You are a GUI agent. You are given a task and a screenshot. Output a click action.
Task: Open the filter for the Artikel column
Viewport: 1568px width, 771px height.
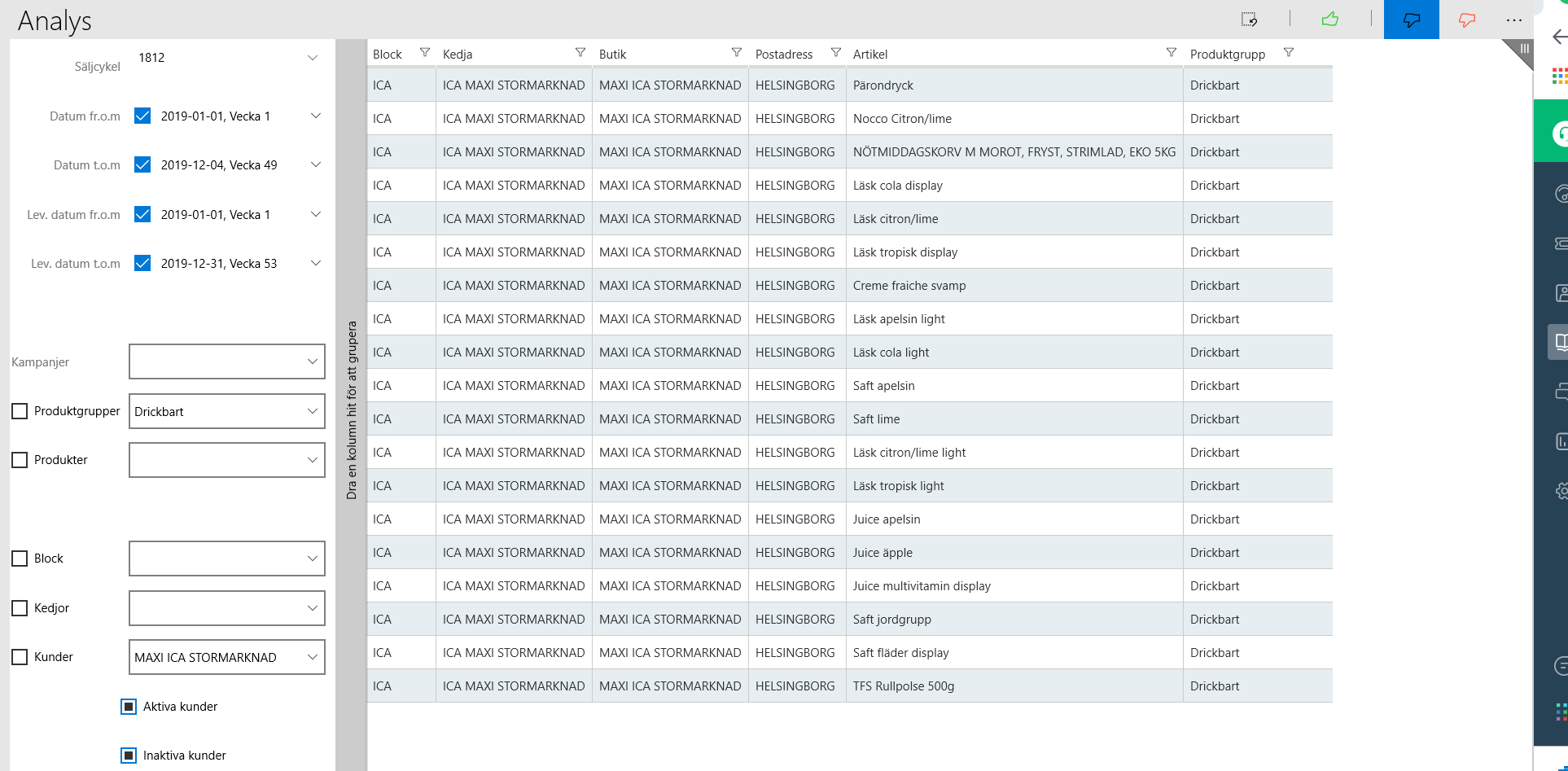1171,52
